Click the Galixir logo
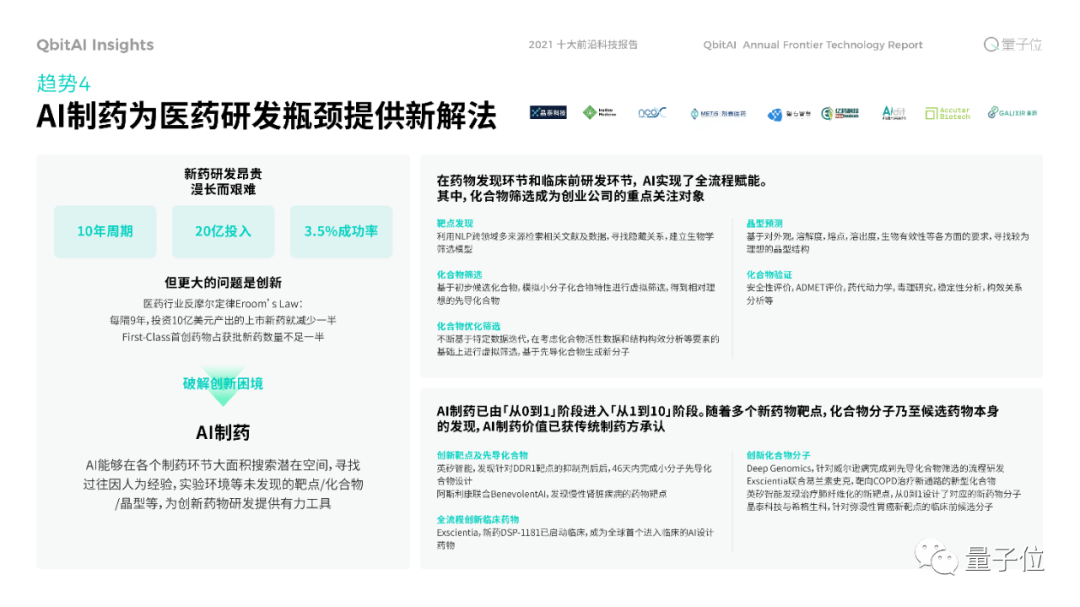This screenshot has height=607, width=1080. 1012,112
